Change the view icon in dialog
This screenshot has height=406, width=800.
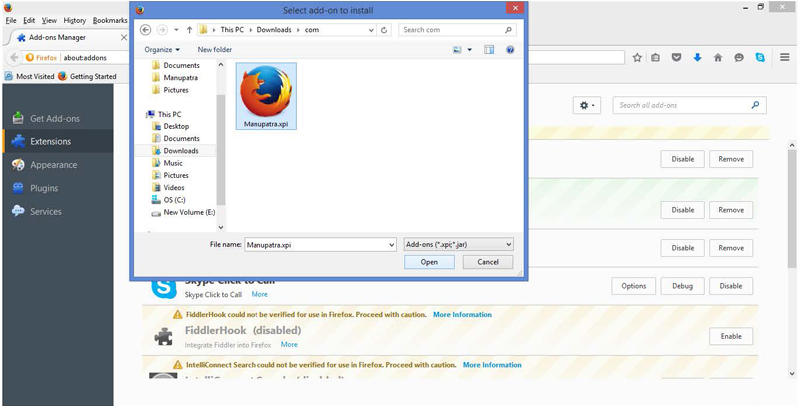click(x=457, y=50)
